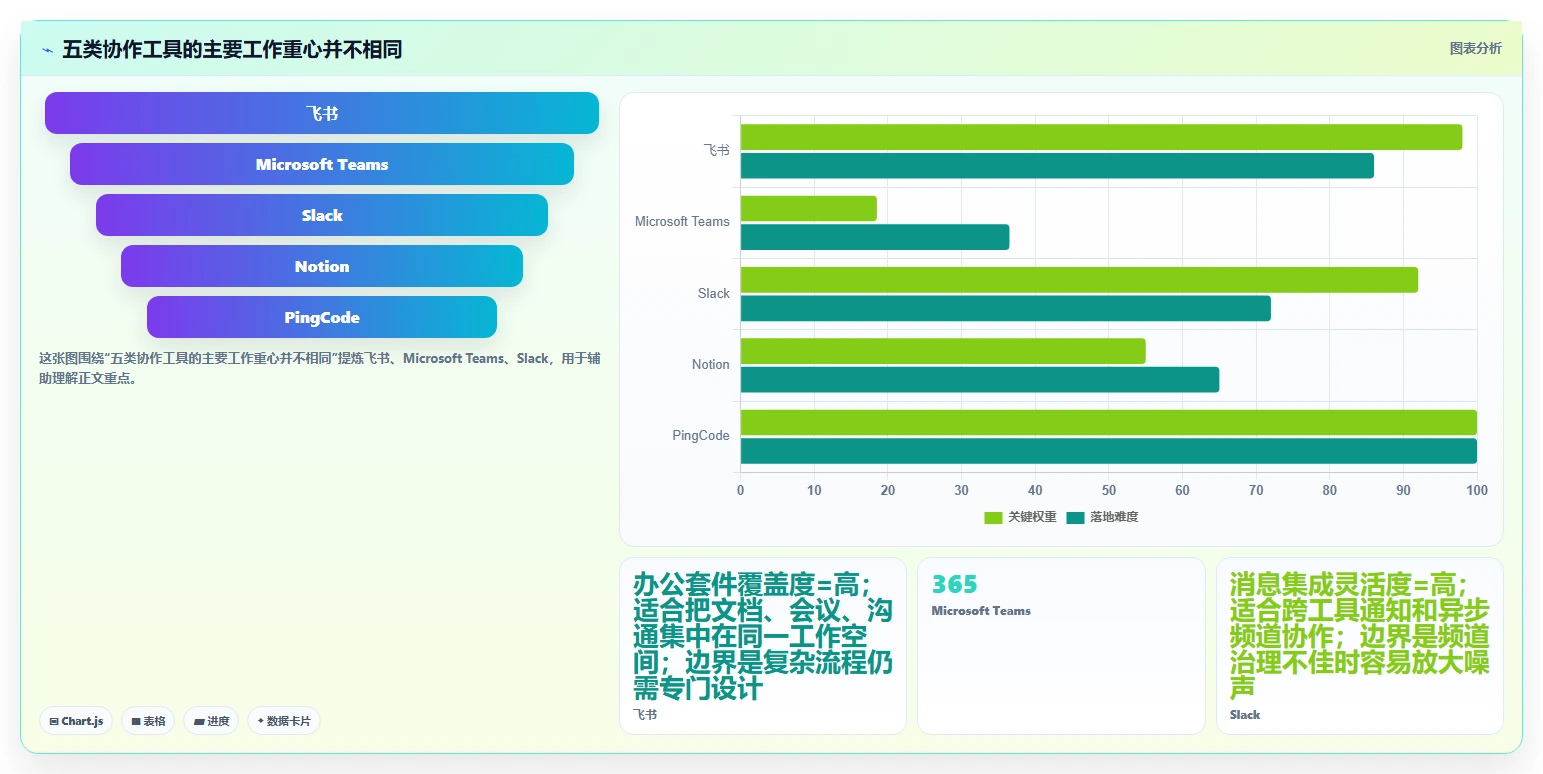Screen dimensions: 1543x774
Task: Click Notion's teal chart bar
Action: click(x=980, y=380)
